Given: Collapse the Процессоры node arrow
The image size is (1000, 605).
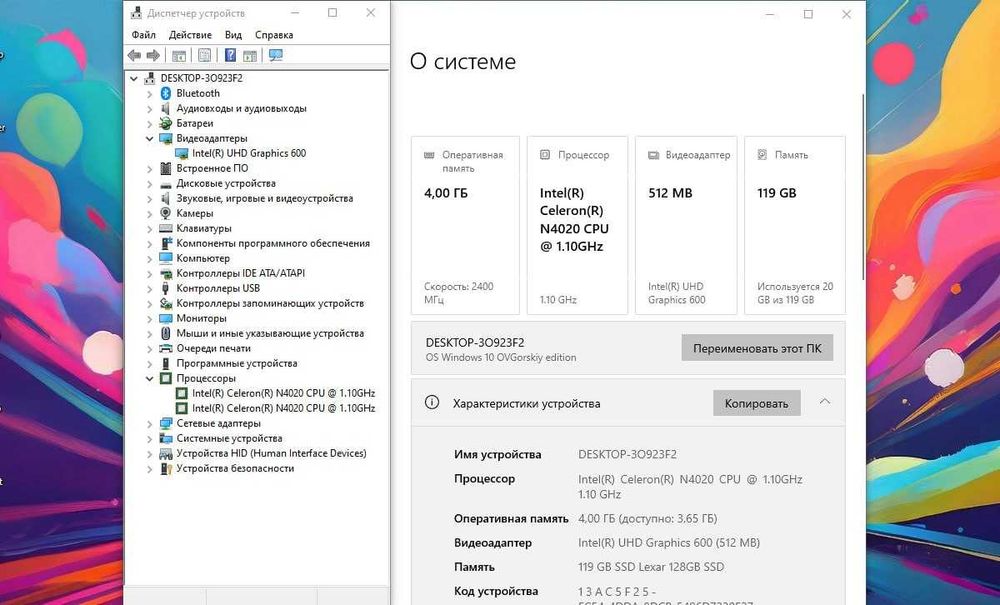Looking at the screenshot, I should (x=149, y=379).
